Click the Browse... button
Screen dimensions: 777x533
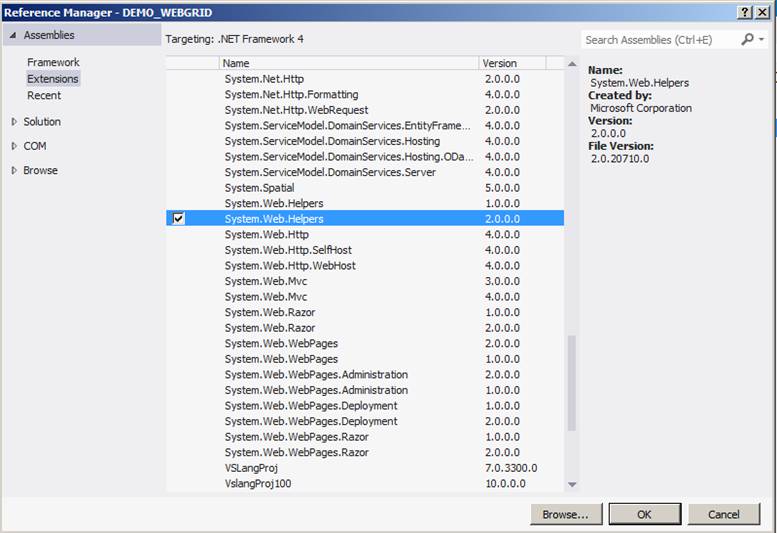(566, 514)
